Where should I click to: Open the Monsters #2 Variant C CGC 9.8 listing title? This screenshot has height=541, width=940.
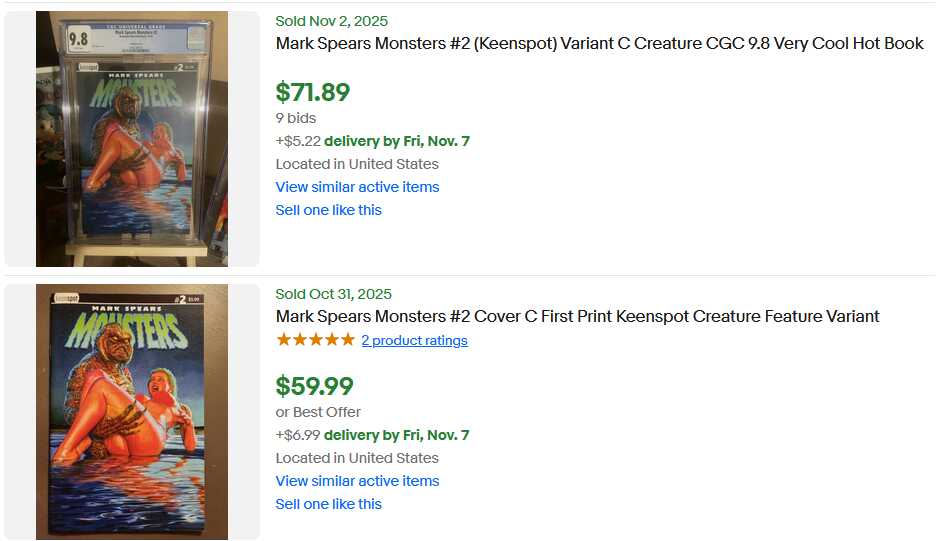tap(599, 44)
